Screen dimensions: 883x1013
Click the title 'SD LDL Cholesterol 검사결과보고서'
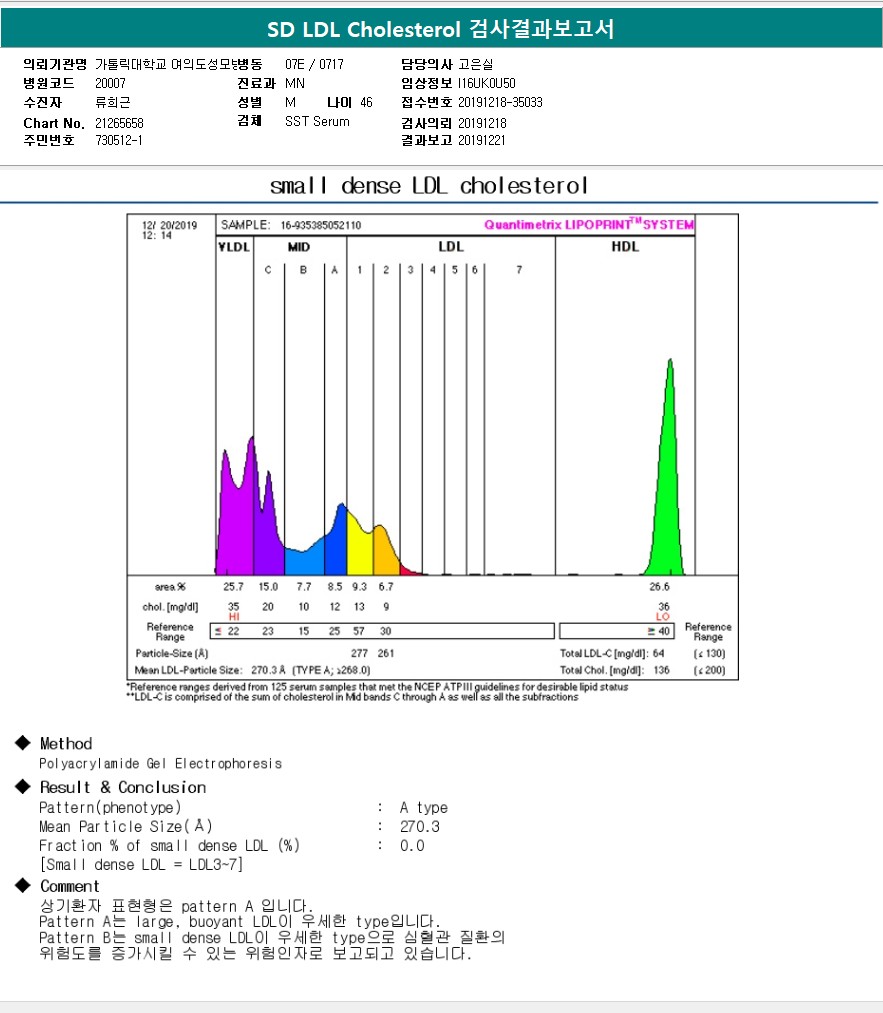click(441, 29)
